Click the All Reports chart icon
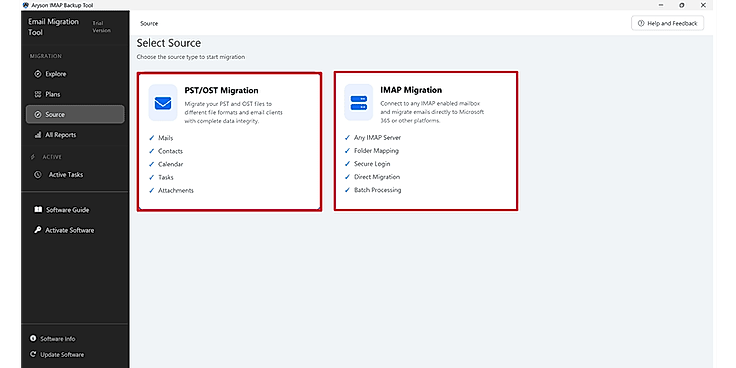The width and height of the screenshot is (736, 368). click(x=38, y=135)
